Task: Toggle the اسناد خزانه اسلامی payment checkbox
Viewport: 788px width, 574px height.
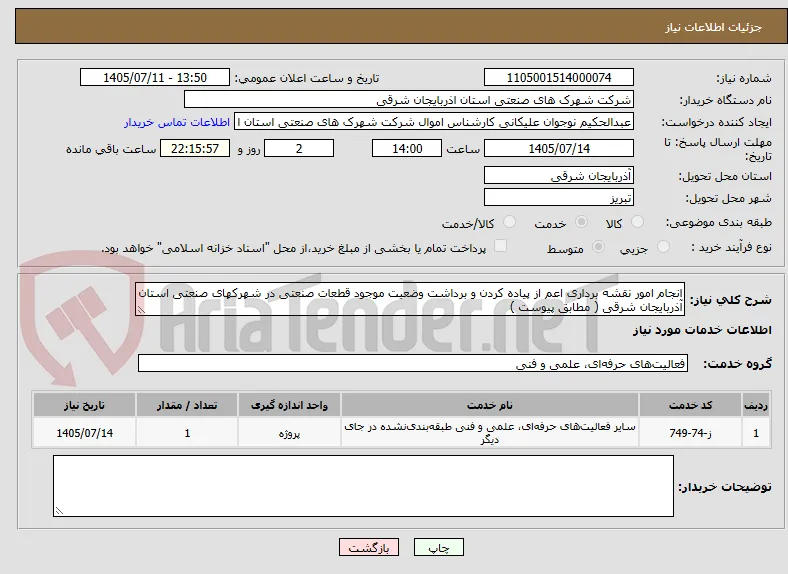Action: [x=500, y=246]
